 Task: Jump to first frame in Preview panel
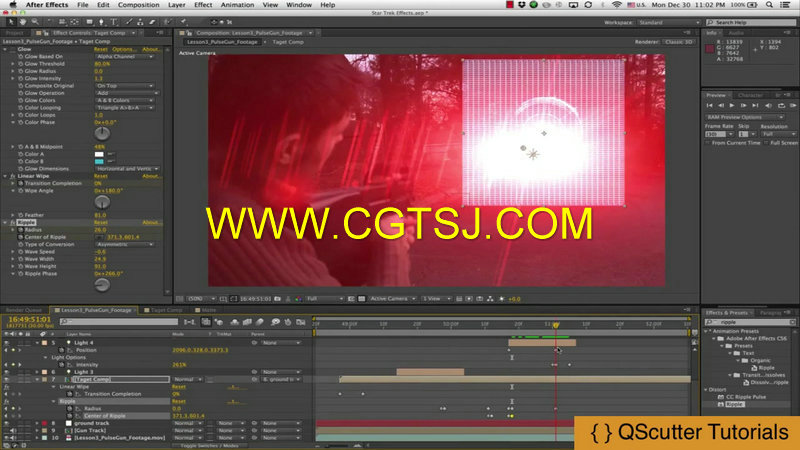click(709, 106)
